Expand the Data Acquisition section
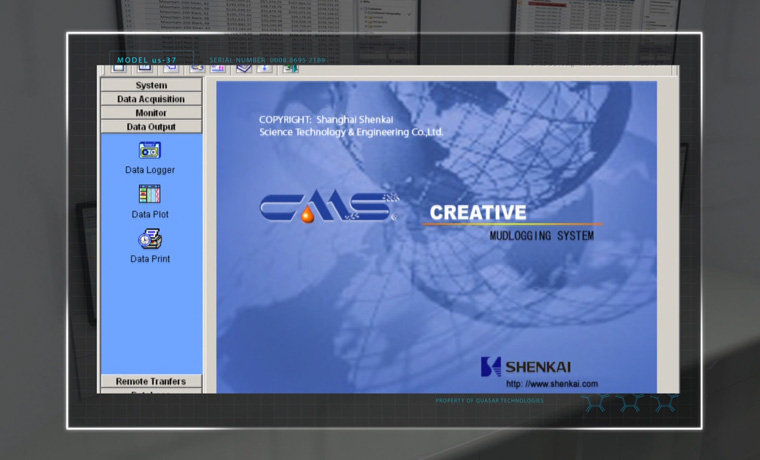Viewport: 760px width, 460px height. [x=151, y=100]
